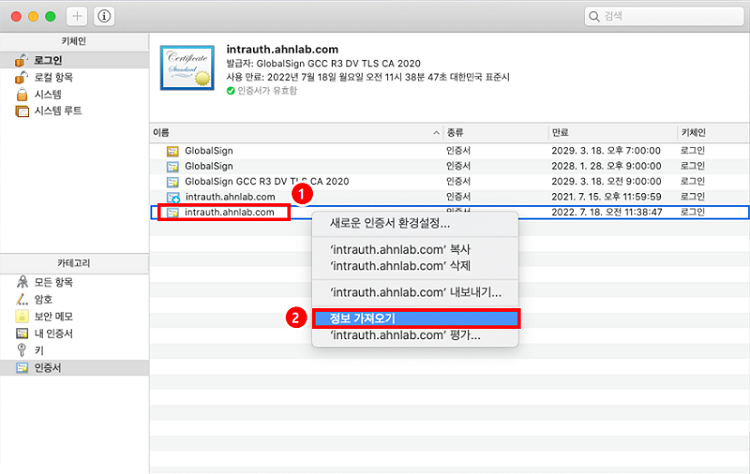
Task: Select GlobalSign row expiring 2028. 1. 28.
Action: 450,166
